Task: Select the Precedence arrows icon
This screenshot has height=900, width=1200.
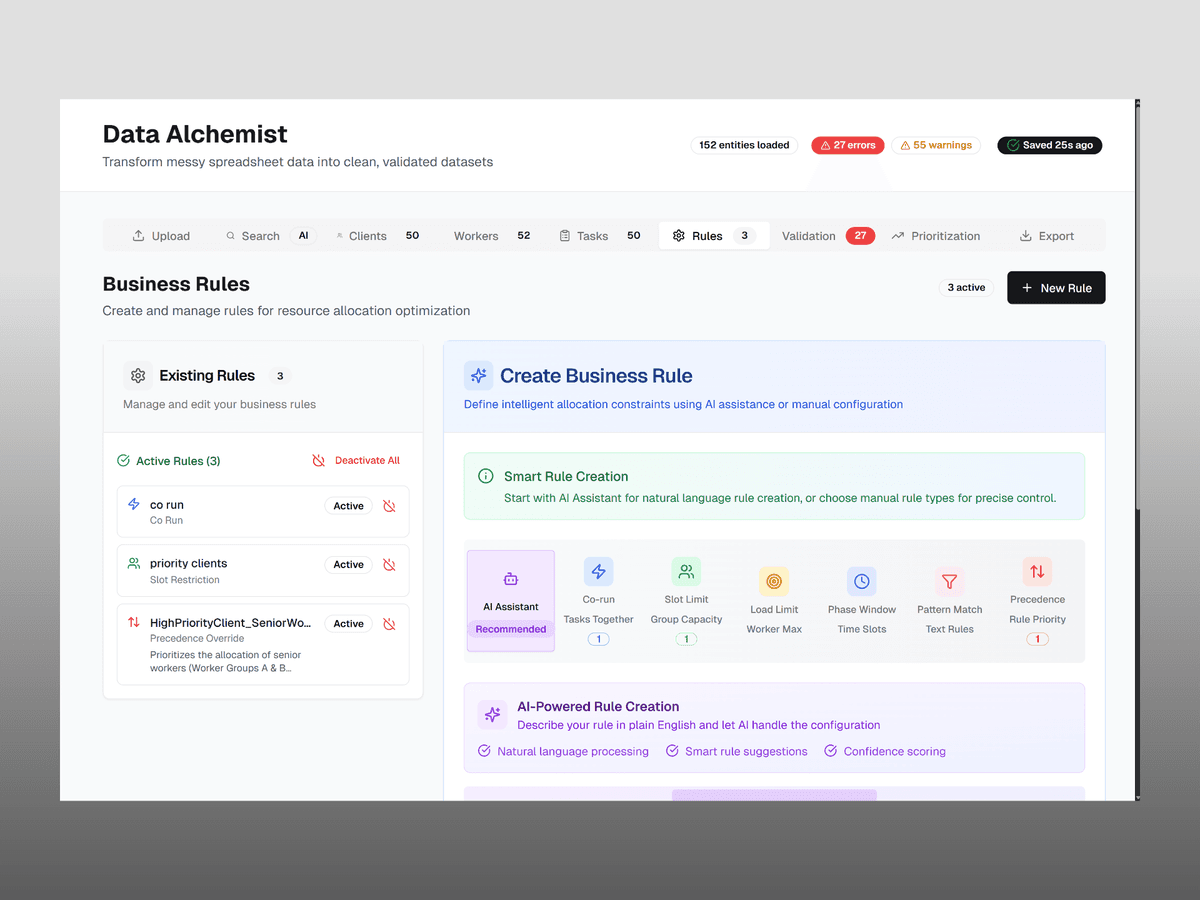Action: click(1037, 572)
